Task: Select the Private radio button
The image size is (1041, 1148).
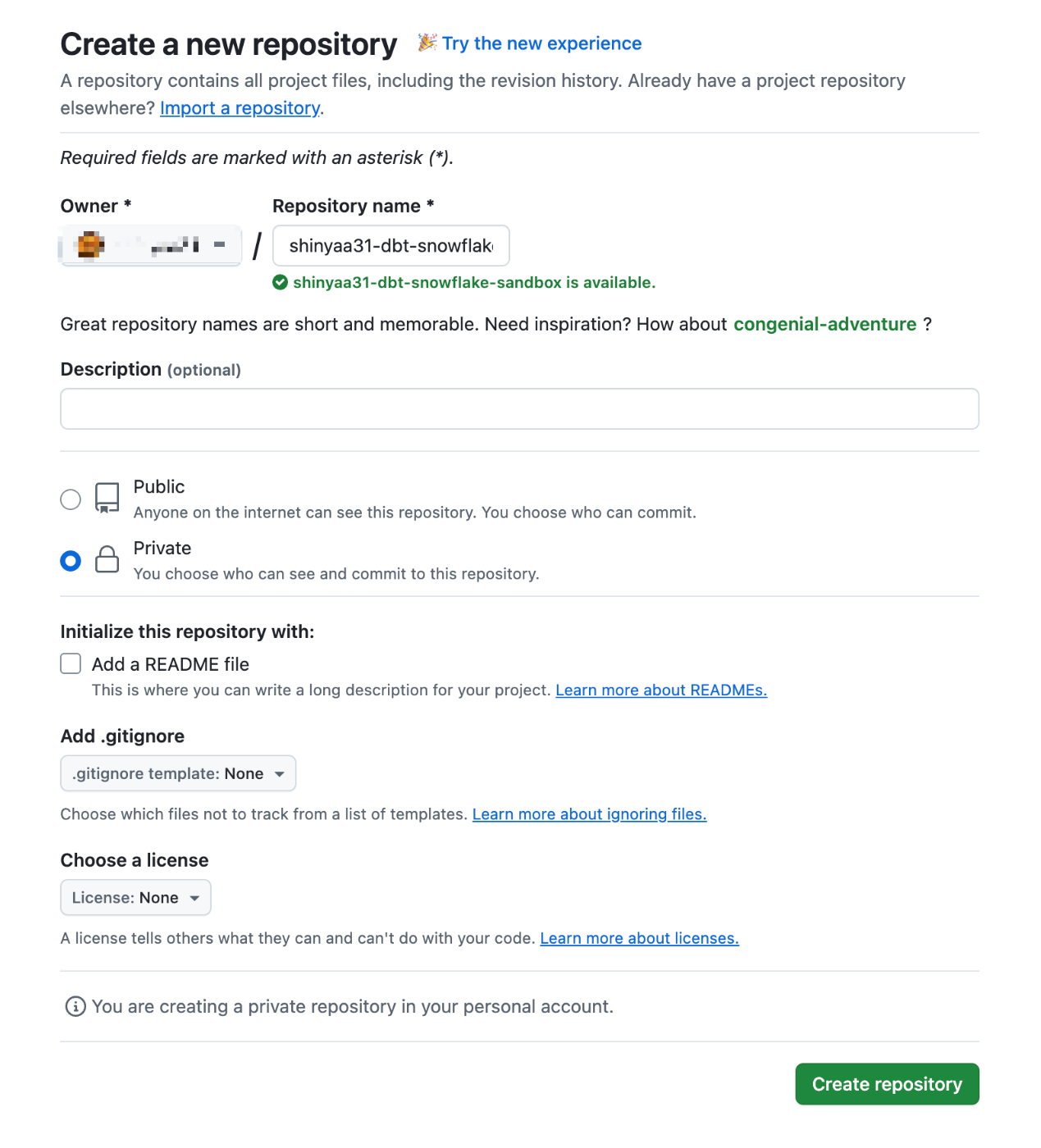Action: click(71, 561)
